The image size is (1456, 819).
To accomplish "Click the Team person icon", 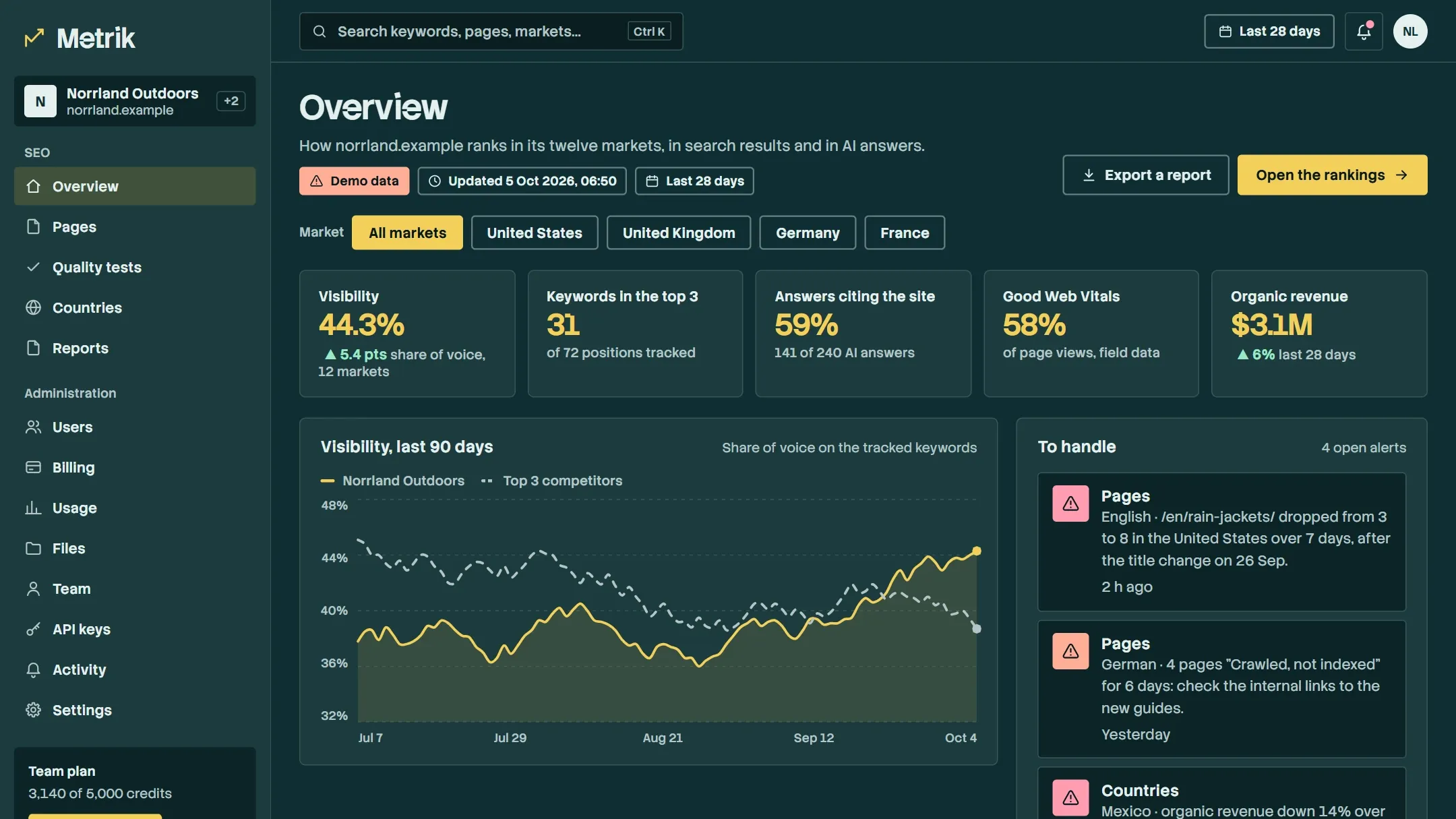I will pyautogui.click(x=33, y=588).
